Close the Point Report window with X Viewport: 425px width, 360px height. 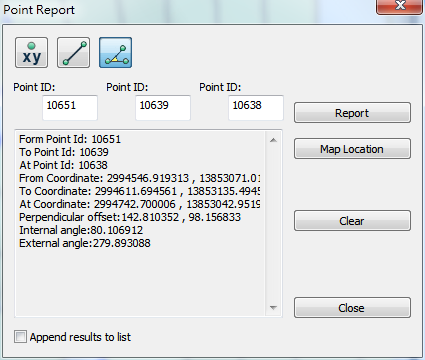click(399, 6)
